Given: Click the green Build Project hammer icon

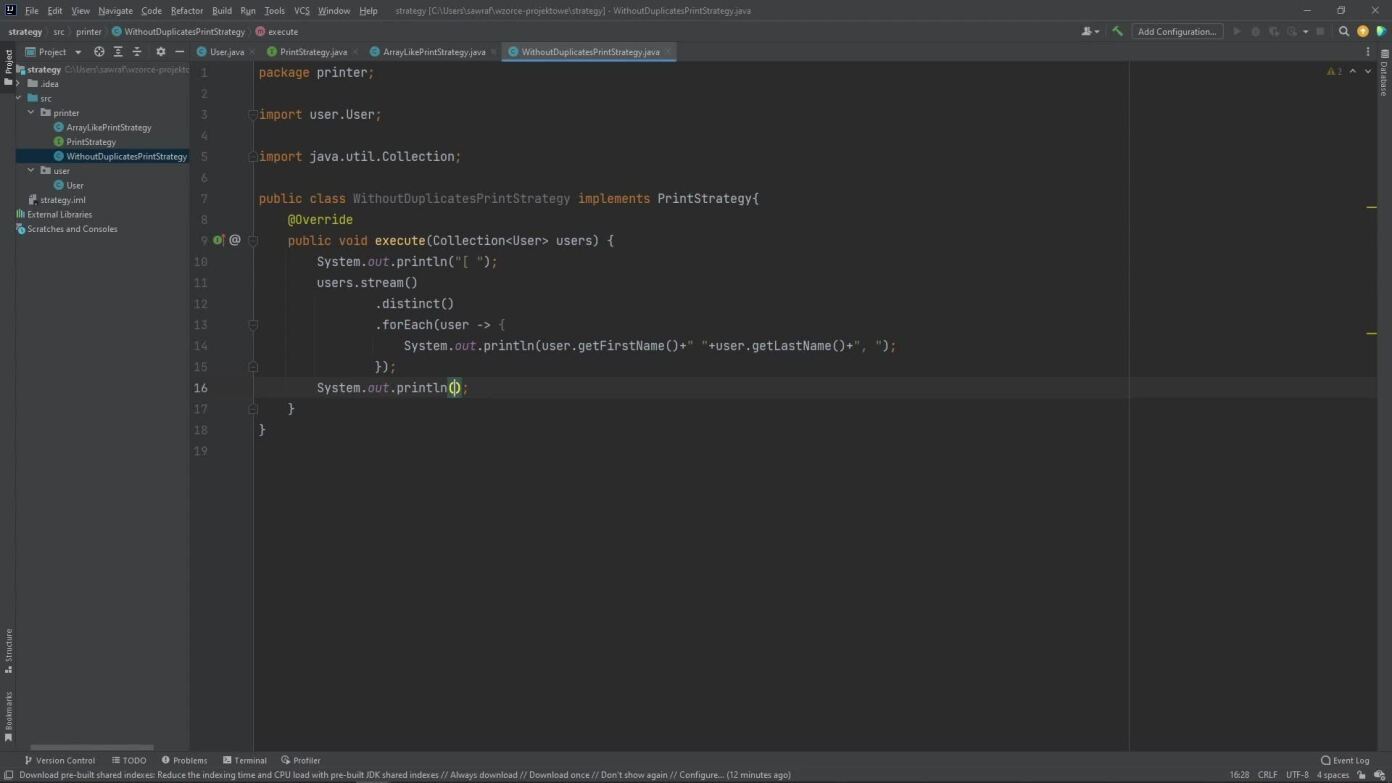Looking at the screenshot, I should (x=1117, y=31).
